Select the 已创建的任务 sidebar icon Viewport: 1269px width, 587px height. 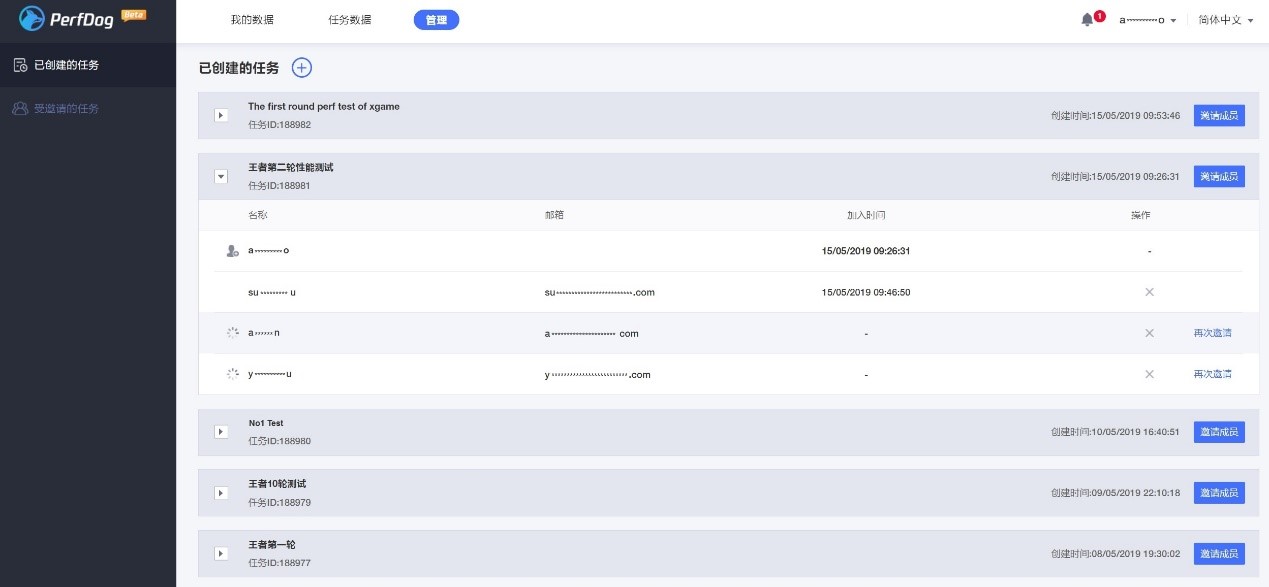18,66
